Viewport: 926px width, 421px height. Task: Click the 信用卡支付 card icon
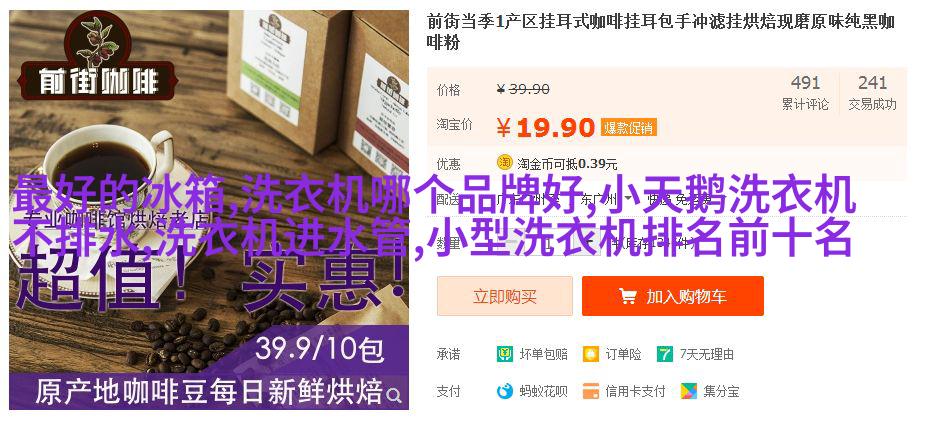[591, 391]
